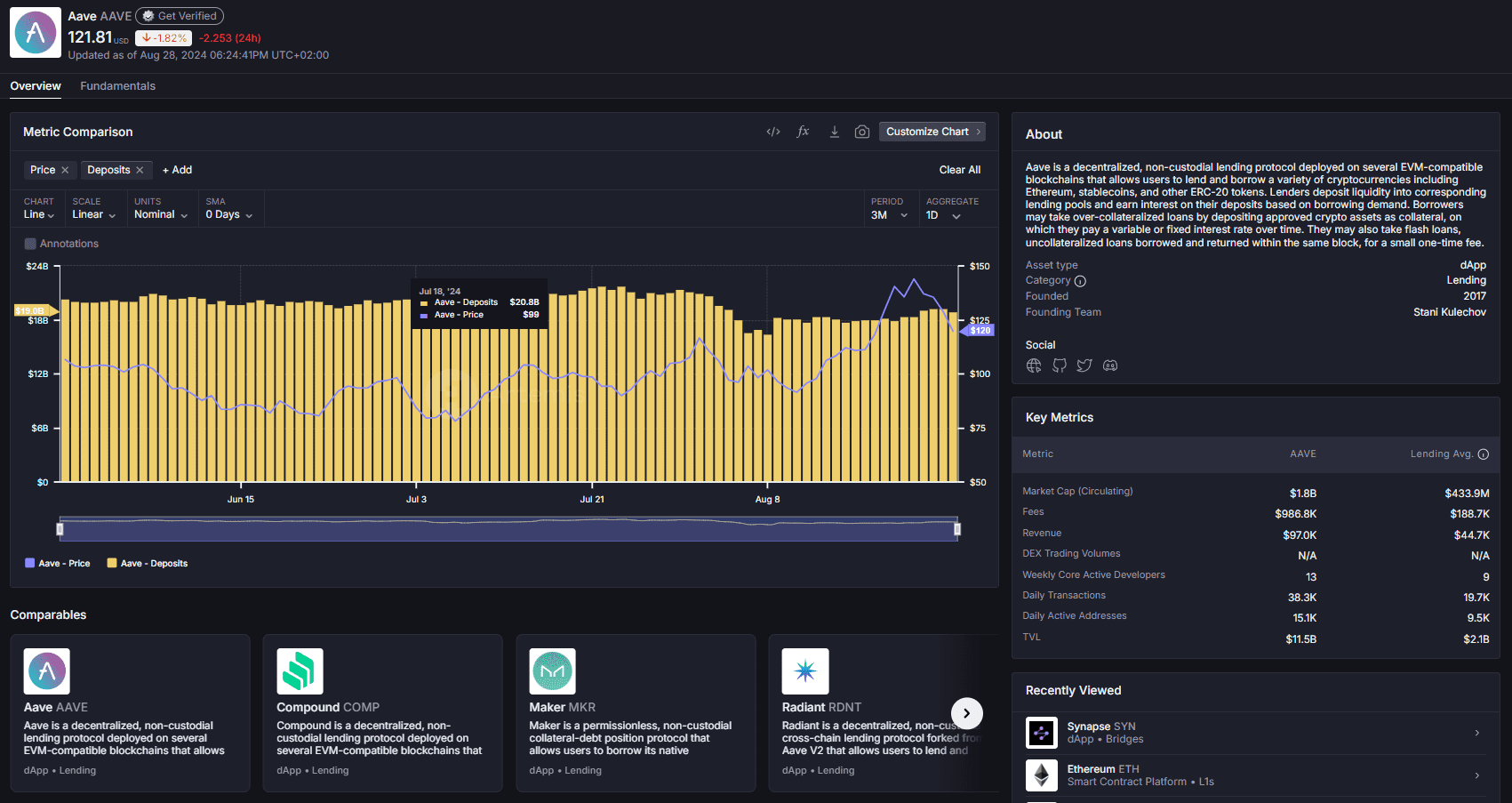Open the Aave GitHub icon

pyautogui.click(x=1060, y=365)
